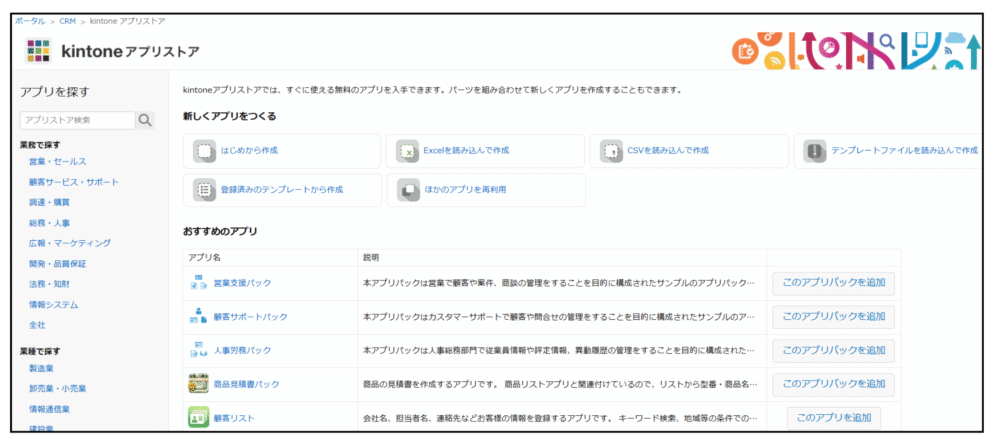Click the Excel import tile icon

pos(407,151)
